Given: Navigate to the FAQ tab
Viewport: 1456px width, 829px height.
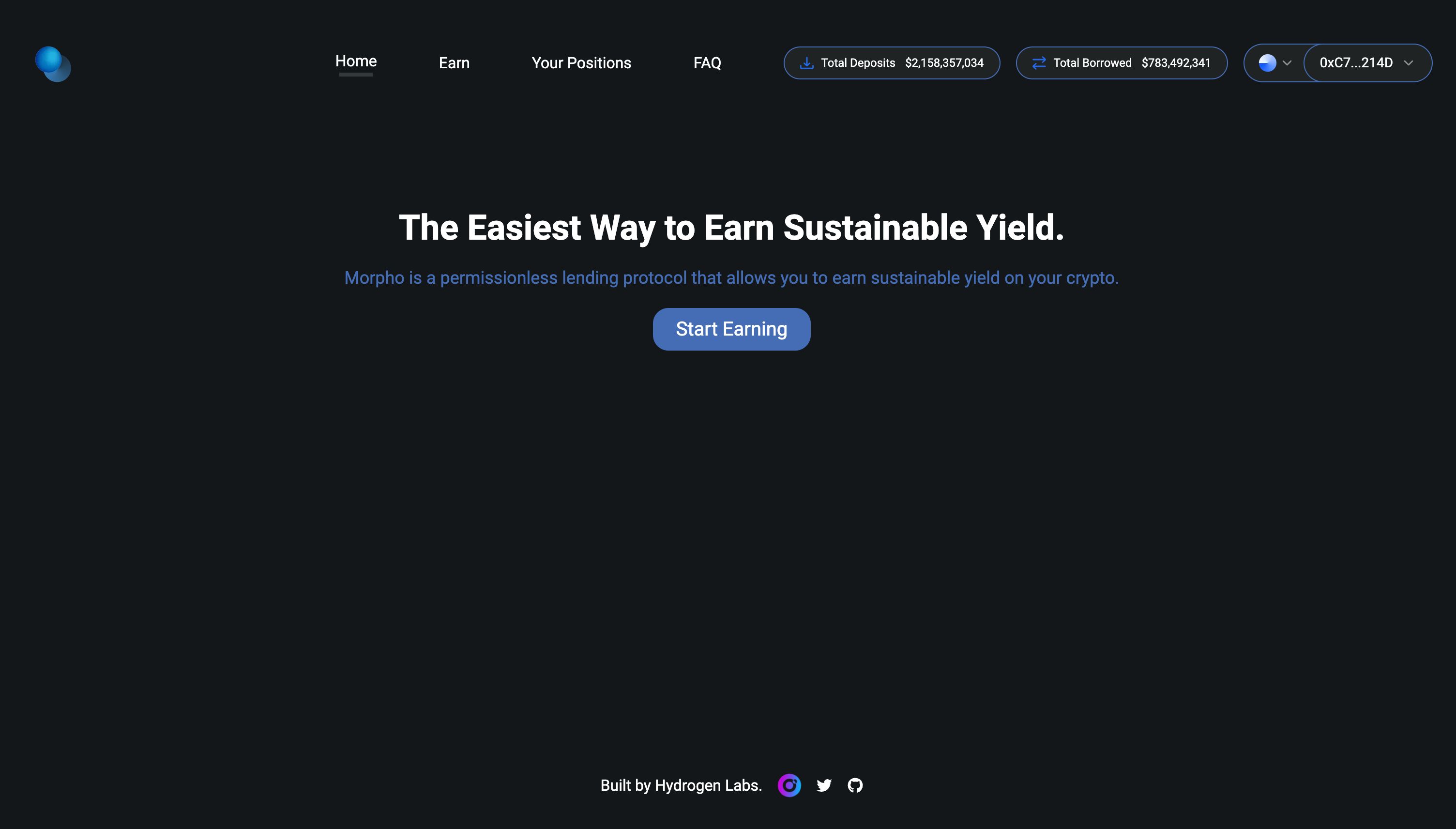Looking at the screenshot, I should (707, 62).
